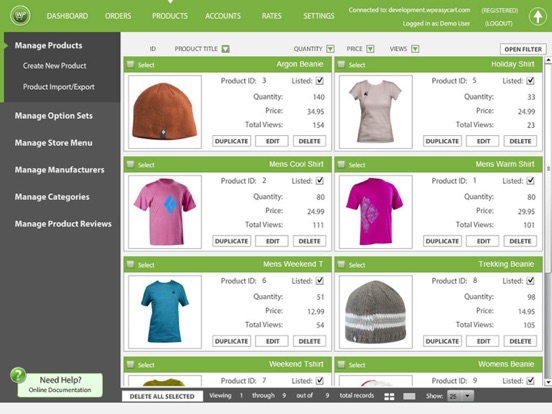Click the Logout link
The height and width of the screenshot is (414, 552).
tap(498, 24)
